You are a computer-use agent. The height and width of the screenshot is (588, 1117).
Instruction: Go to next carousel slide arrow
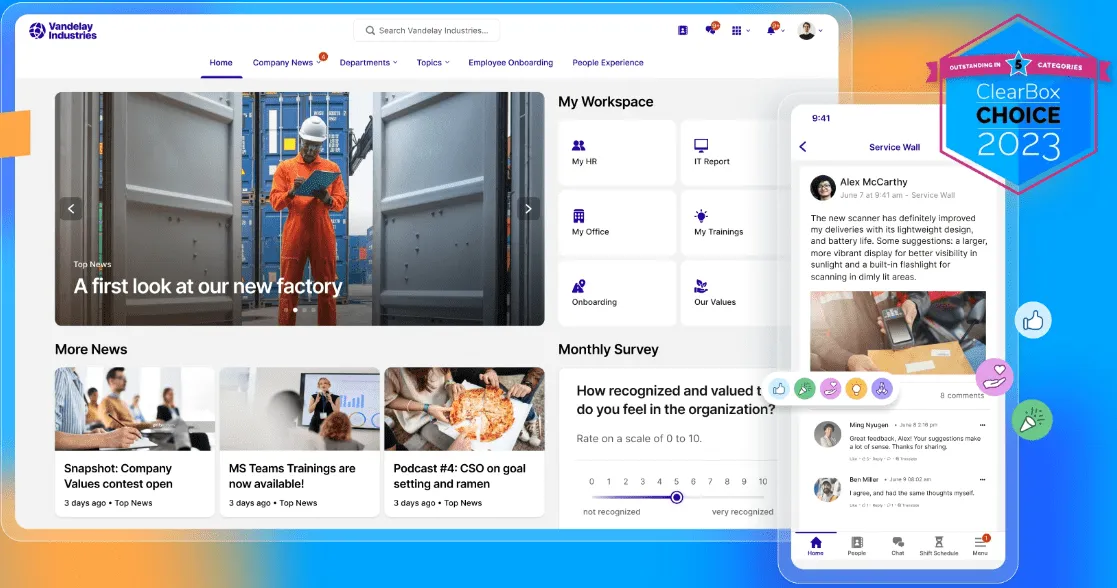(x=528, y=209)
